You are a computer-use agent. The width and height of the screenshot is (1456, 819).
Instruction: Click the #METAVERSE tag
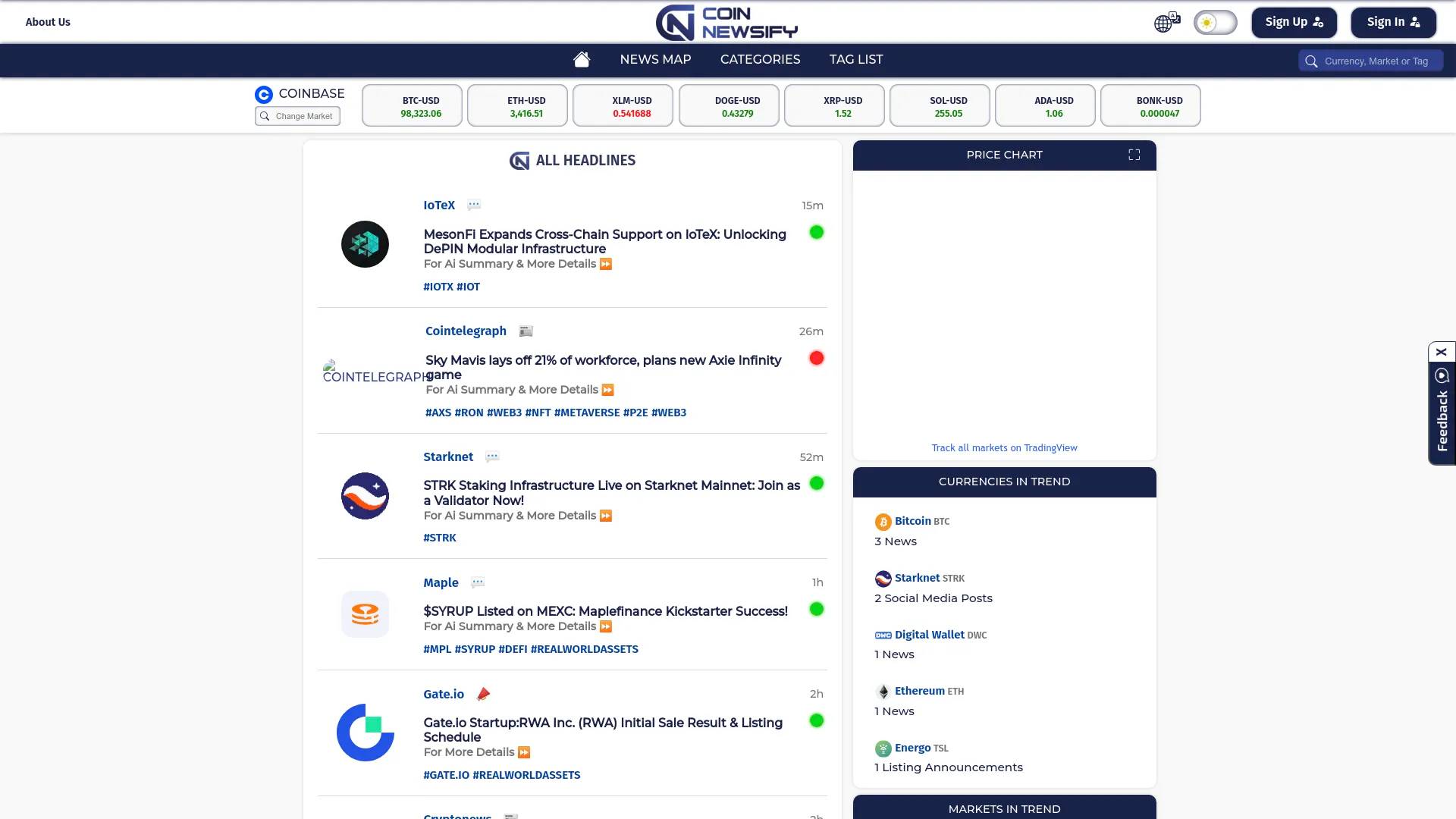pyautogui.click(x=587, y=413)
